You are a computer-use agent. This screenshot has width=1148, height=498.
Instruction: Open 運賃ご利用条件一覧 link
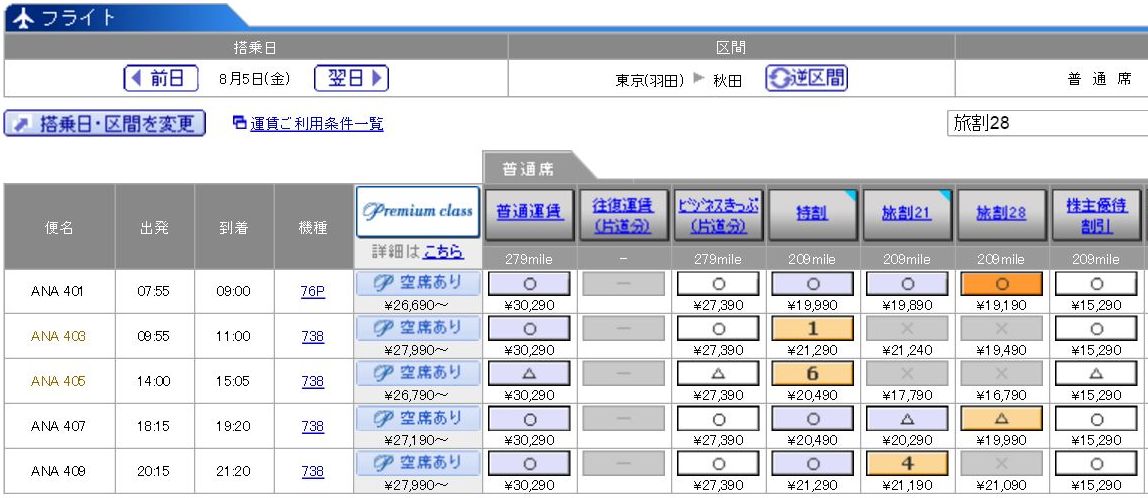coord(316,124)
